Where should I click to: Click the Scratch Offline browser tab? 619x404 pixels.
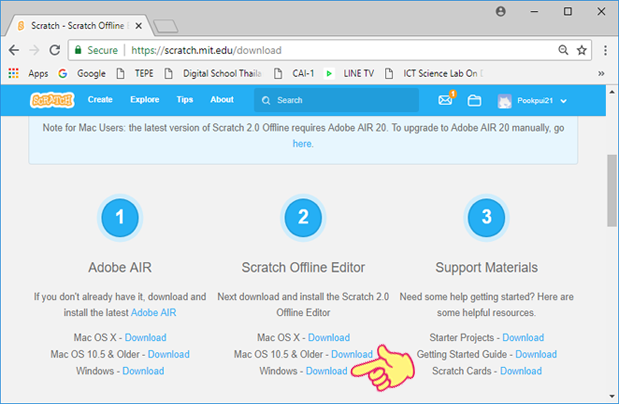click(77, 26)
